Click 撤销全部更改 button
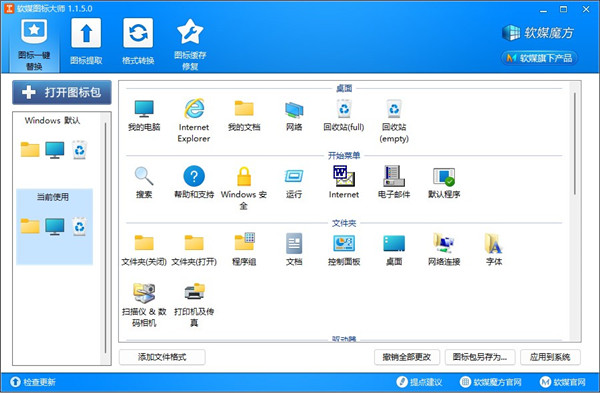 pos(407,357)
